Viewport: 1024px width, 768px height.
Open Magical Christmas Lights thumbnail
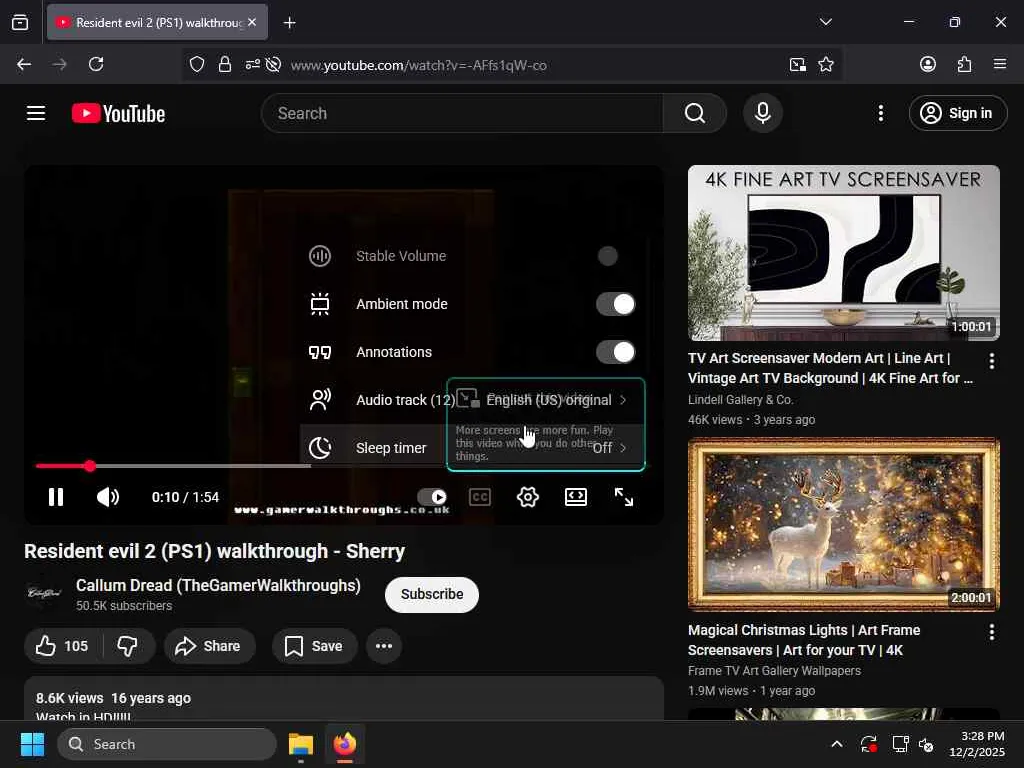(843, 524)
